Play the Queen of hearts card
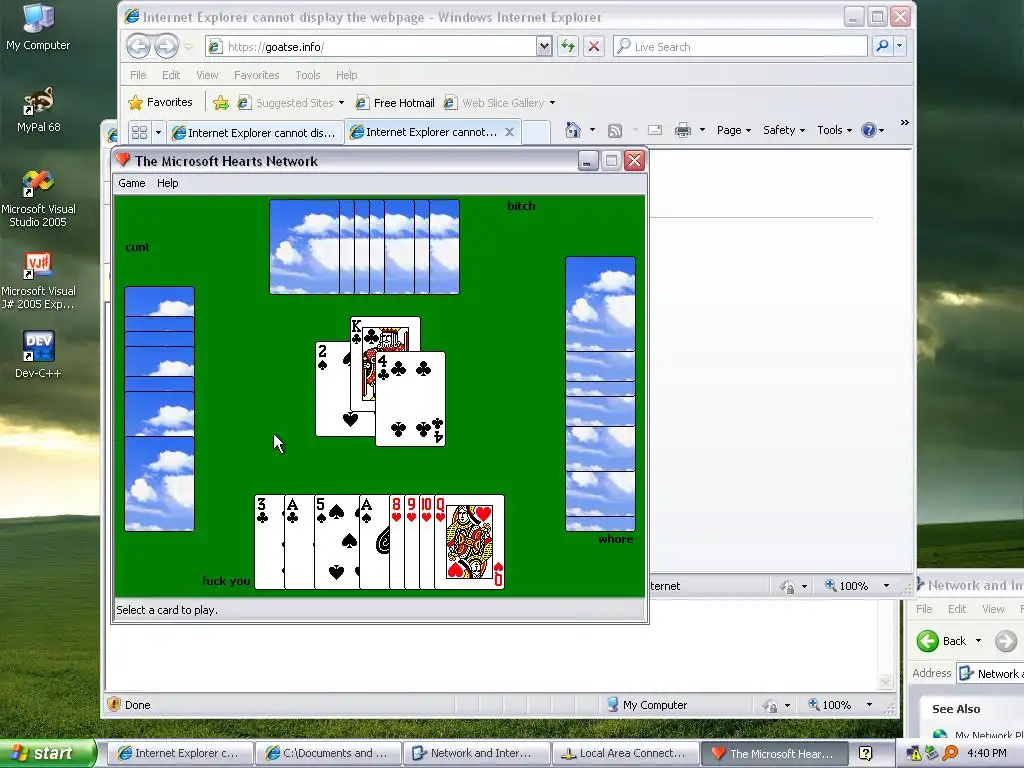 (x=470, y=542)
